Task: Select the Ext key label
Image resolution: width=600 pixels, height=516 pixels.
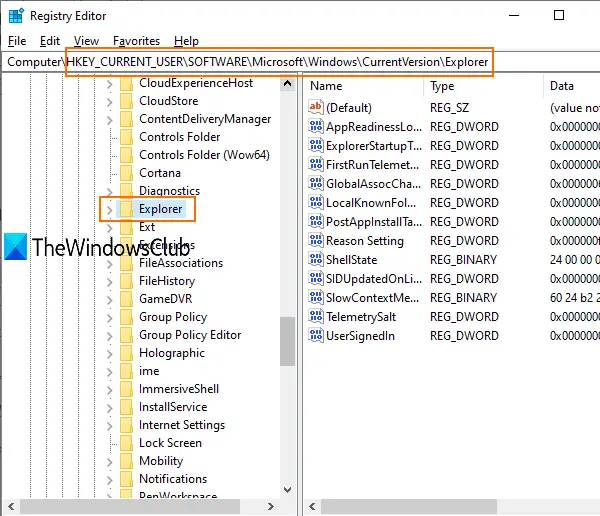Action: point(147,227)
